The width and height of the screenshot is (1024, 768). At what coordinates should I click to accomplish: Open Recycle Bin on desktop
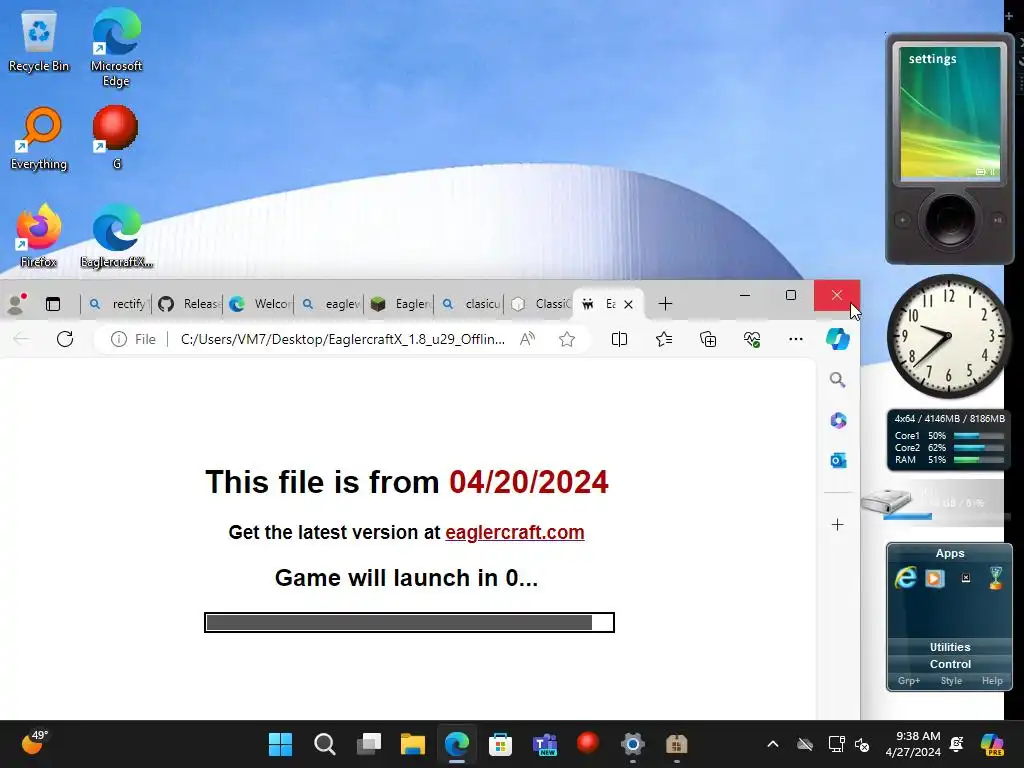(39, 40)
